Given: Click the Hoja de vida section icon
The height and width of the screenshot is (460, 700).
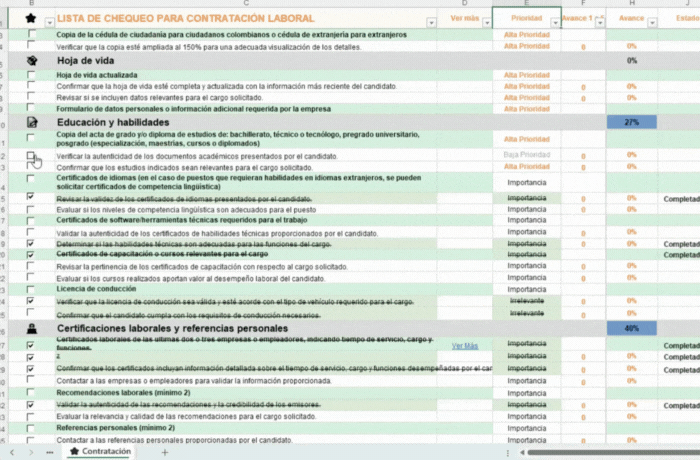Looking at the screenshot, I should (32, 61).
